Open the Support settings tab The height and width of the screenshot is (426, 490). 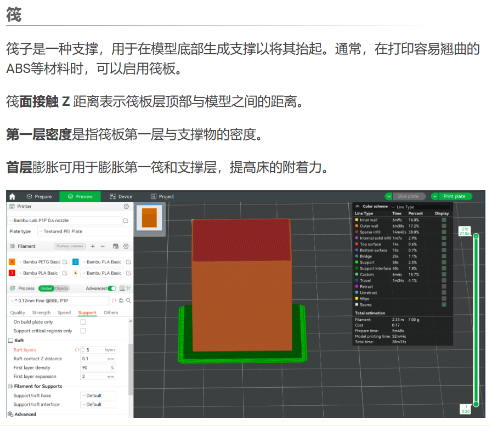click(x=87, y=313)
